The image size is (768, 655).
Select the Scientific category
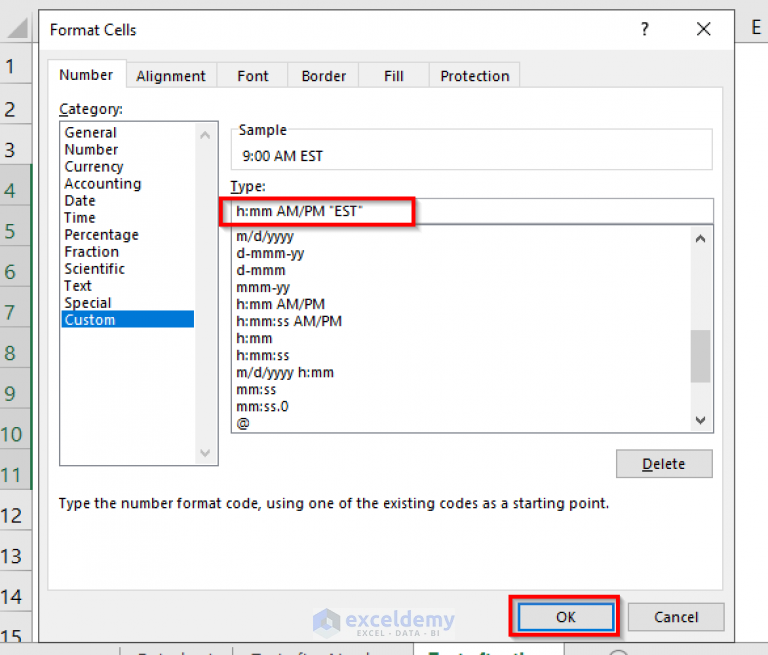click(x=128, y=268)
